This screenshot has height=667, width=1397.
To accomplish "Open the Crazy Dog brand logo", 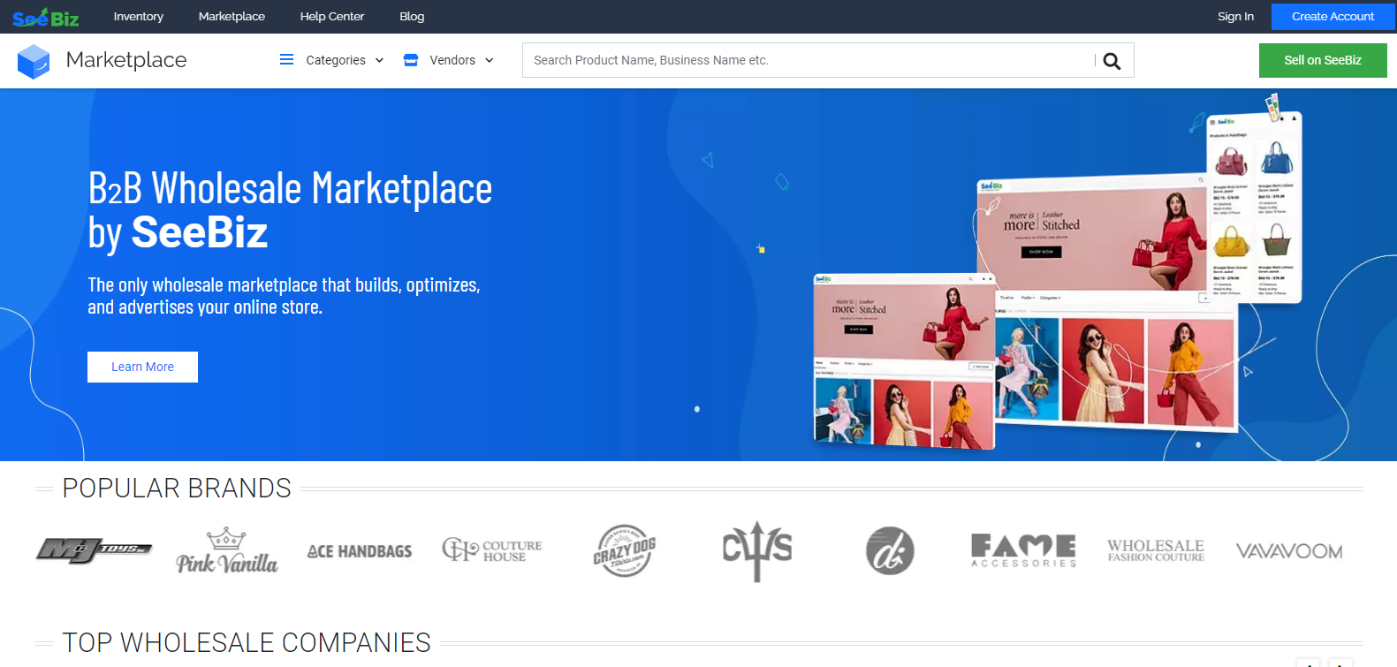I will (624, 551).
